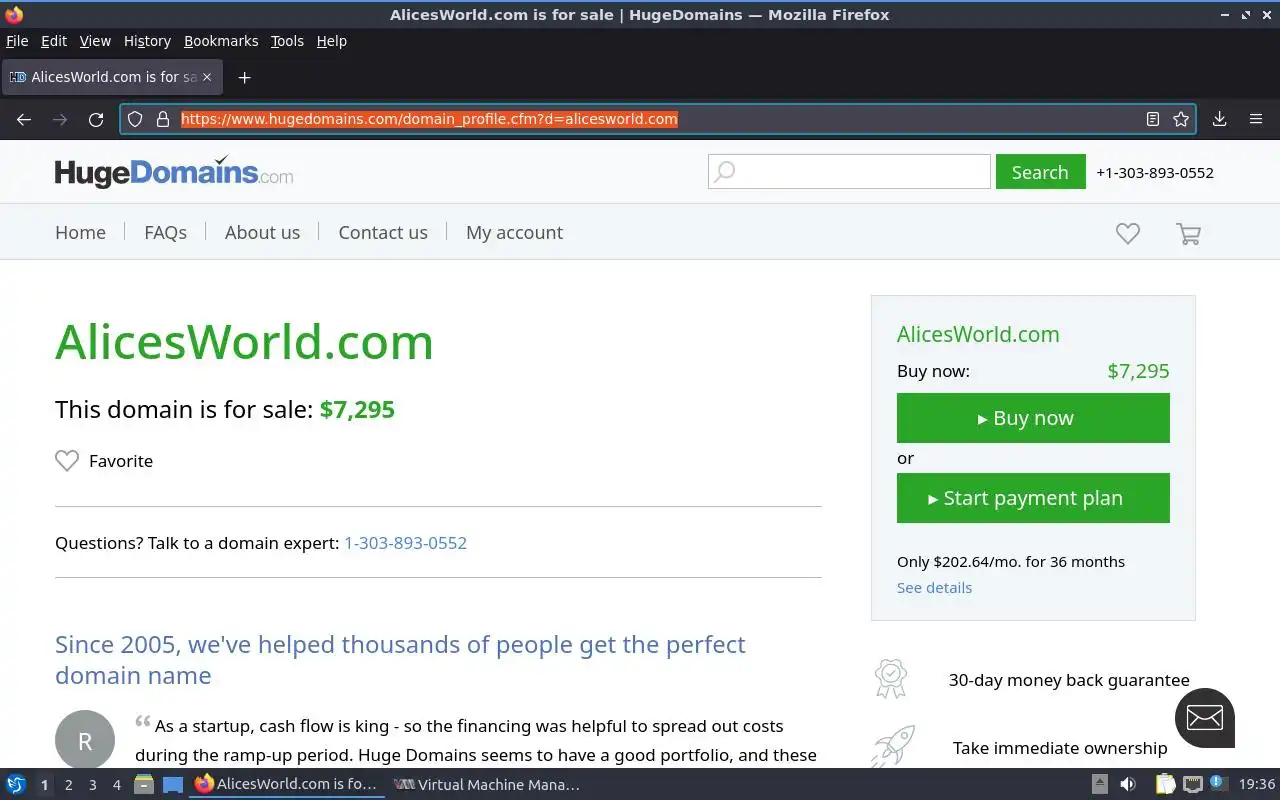
Task: Open the LXQt application menu launcher
Action: pos(16,785)
